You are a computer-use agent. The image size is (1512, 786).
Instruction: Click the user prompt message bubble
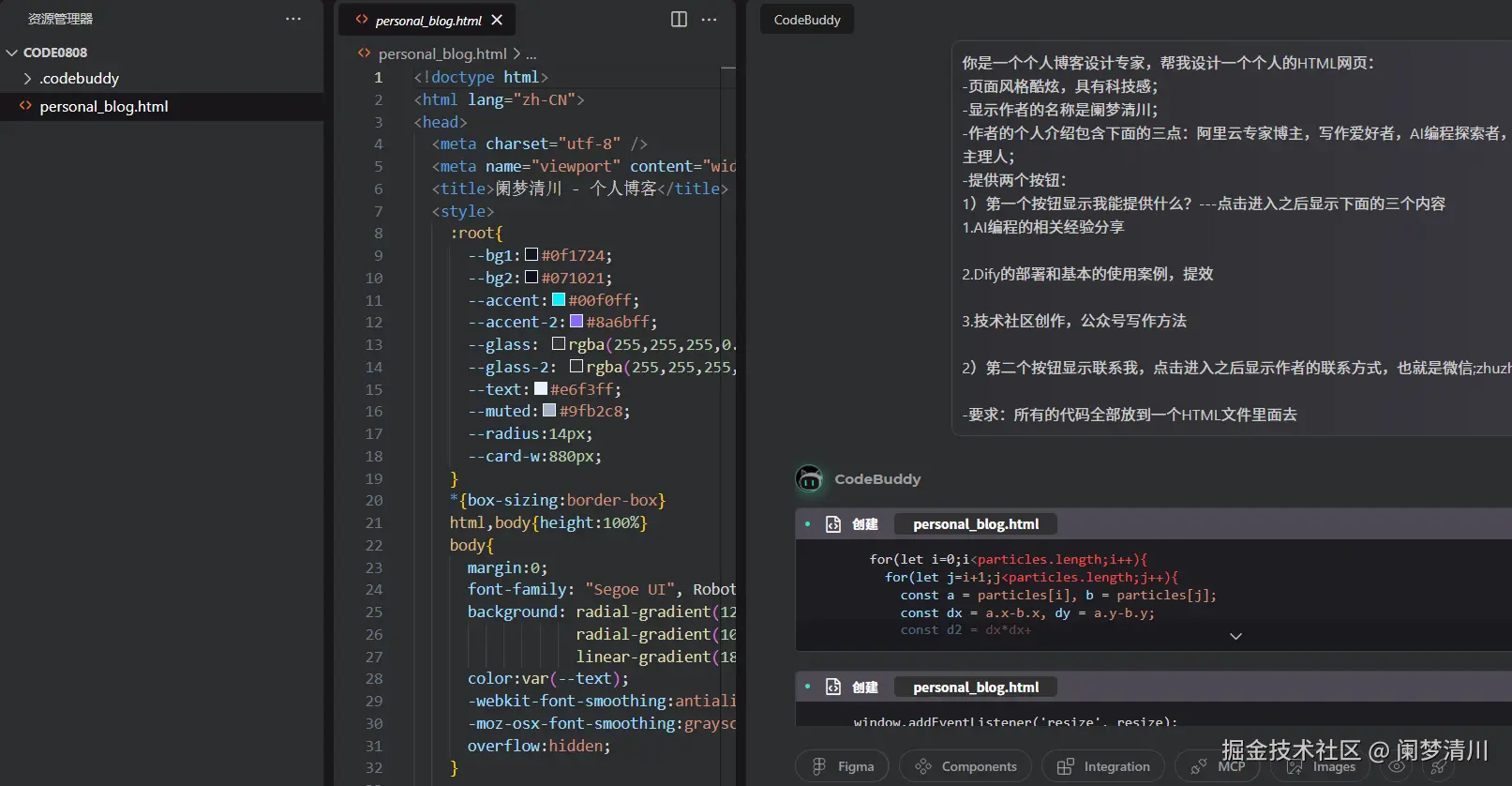1232,238
